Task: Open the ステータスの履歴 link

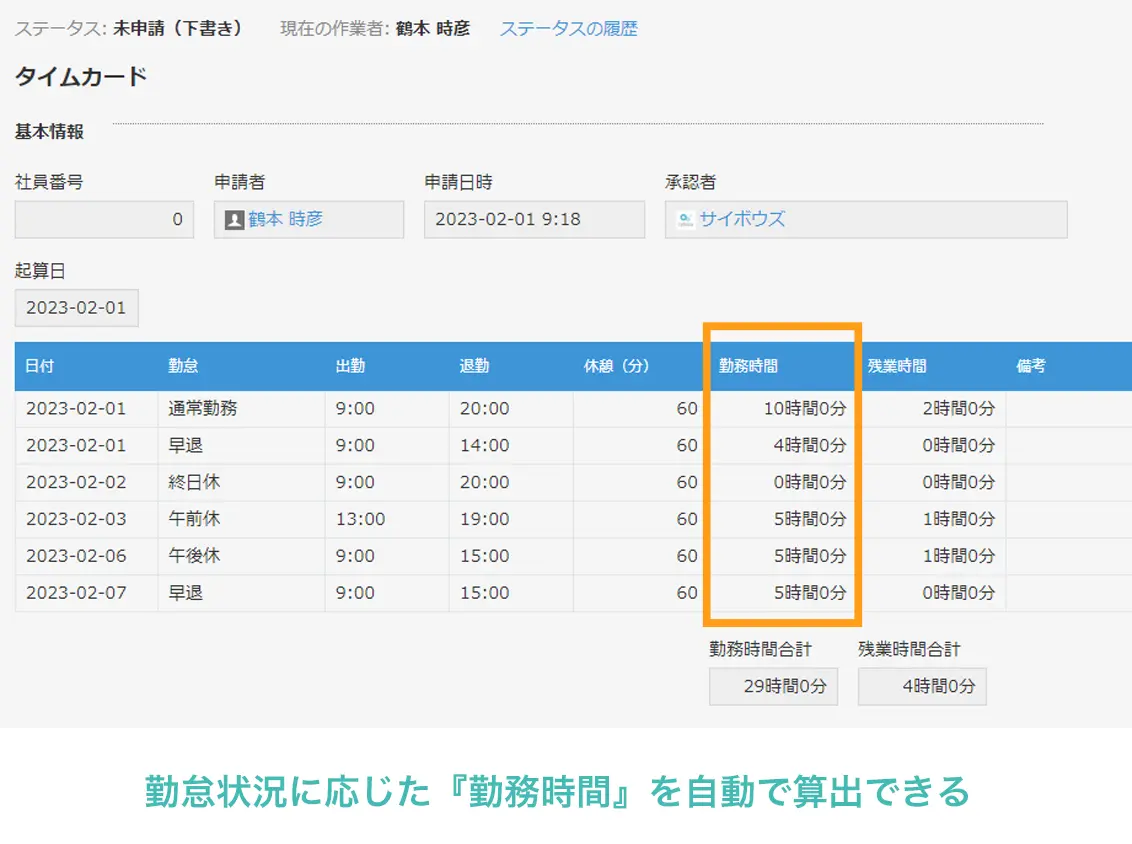Action: (x=568, y=29)
